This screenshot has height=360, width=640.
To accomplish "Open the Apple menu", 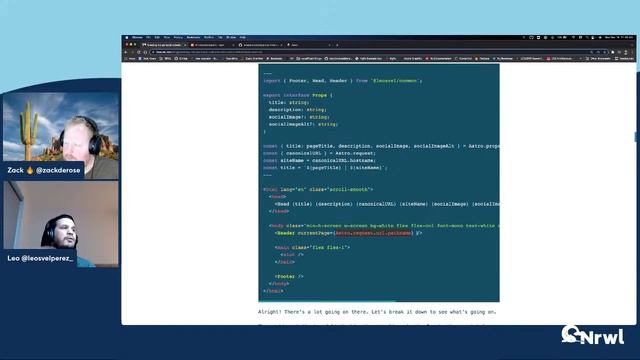I will (127, 37).
